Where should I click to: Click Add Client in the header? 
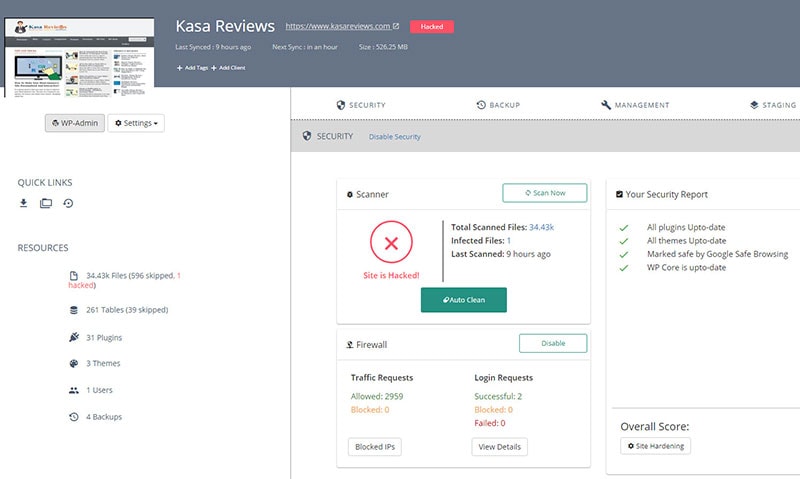click(x=228, y=68)
